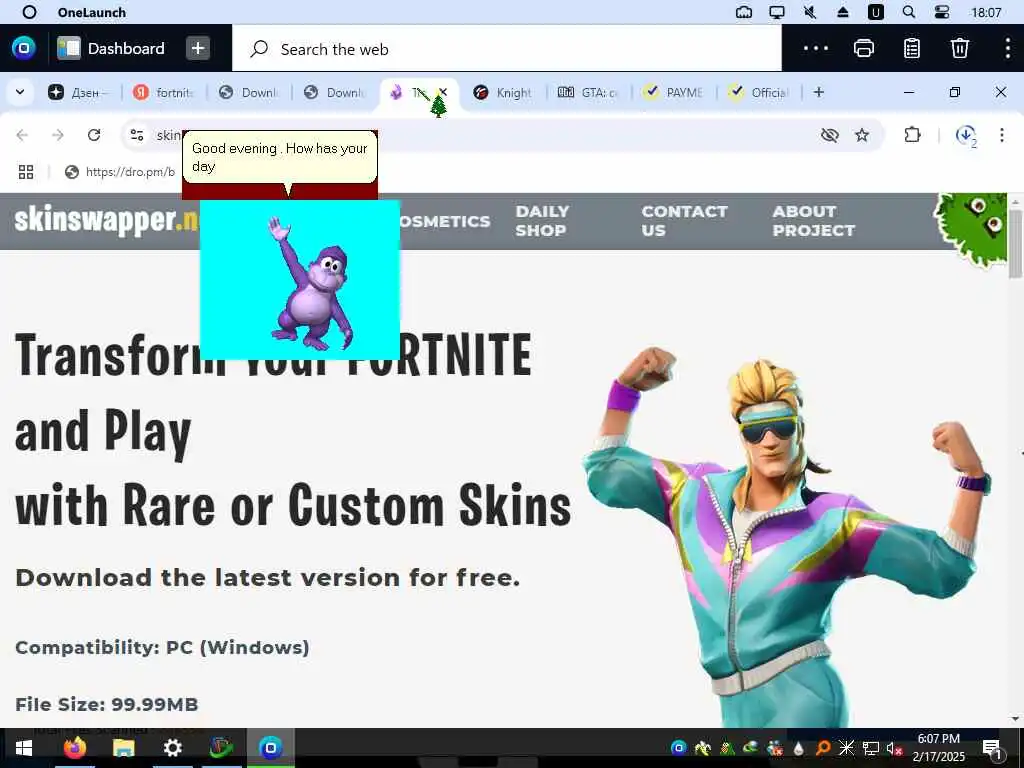The width and height of the screenshot is (1024, 768).
Task: Open the clipboard checklist icon
Action: click(x=912, y=48)
